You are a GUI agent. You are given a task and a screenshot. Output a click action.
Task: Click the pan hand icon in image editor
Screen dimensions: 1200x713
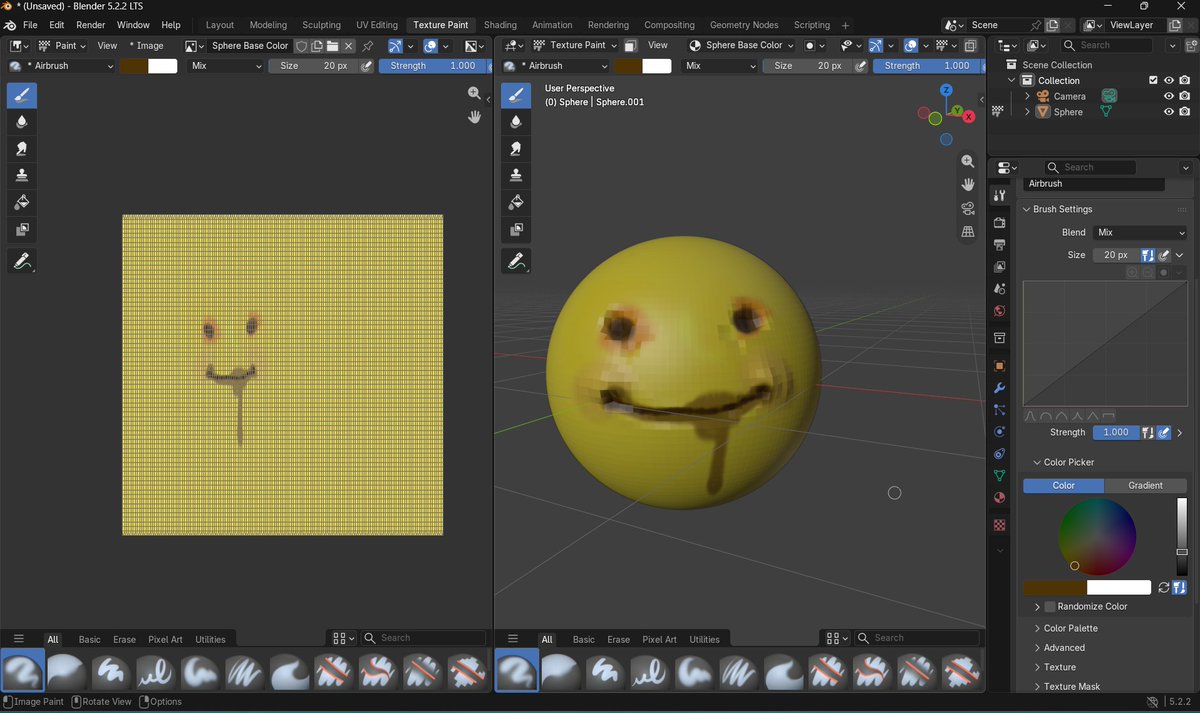475,116
